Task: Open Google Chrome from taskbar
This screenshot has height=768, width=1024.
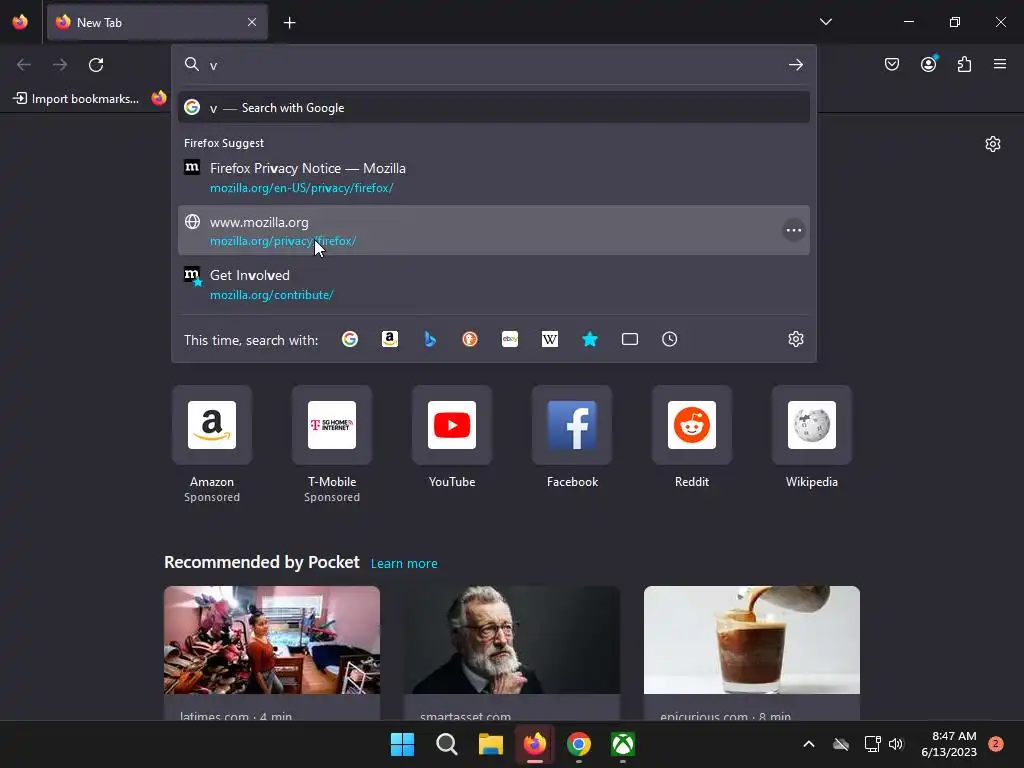Action: (579, 744)
